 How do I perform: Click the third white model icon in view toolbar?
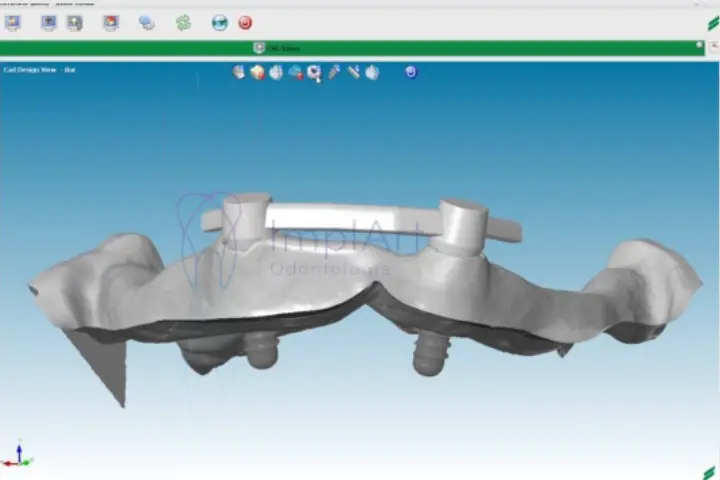(x=276, y=72)
